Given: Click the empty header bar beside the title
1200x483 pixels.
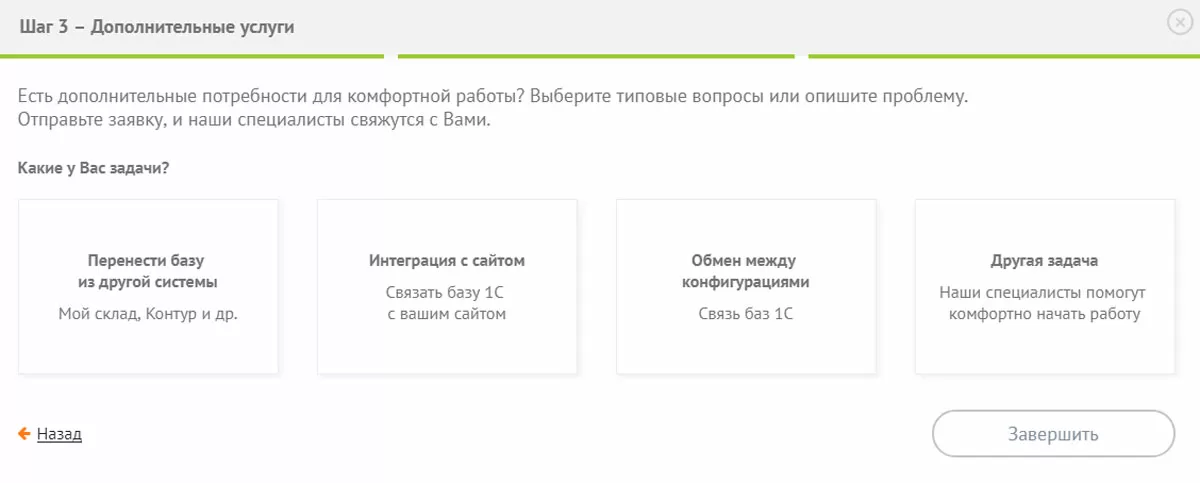Looking at the screenshot, I should [x=700, y=27].
